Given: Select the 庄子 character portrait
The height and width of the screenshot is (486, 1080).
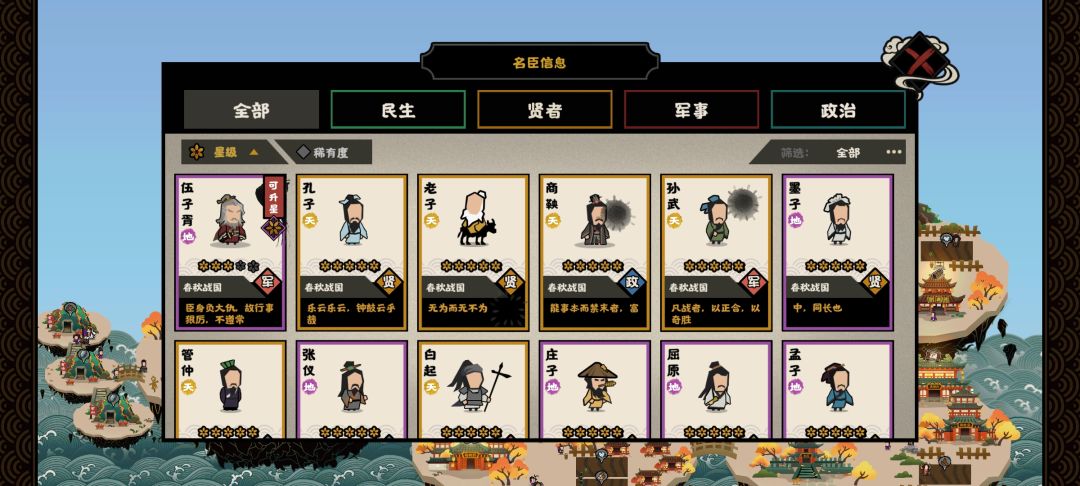Looking at the screenshot, I should point(597,386).
